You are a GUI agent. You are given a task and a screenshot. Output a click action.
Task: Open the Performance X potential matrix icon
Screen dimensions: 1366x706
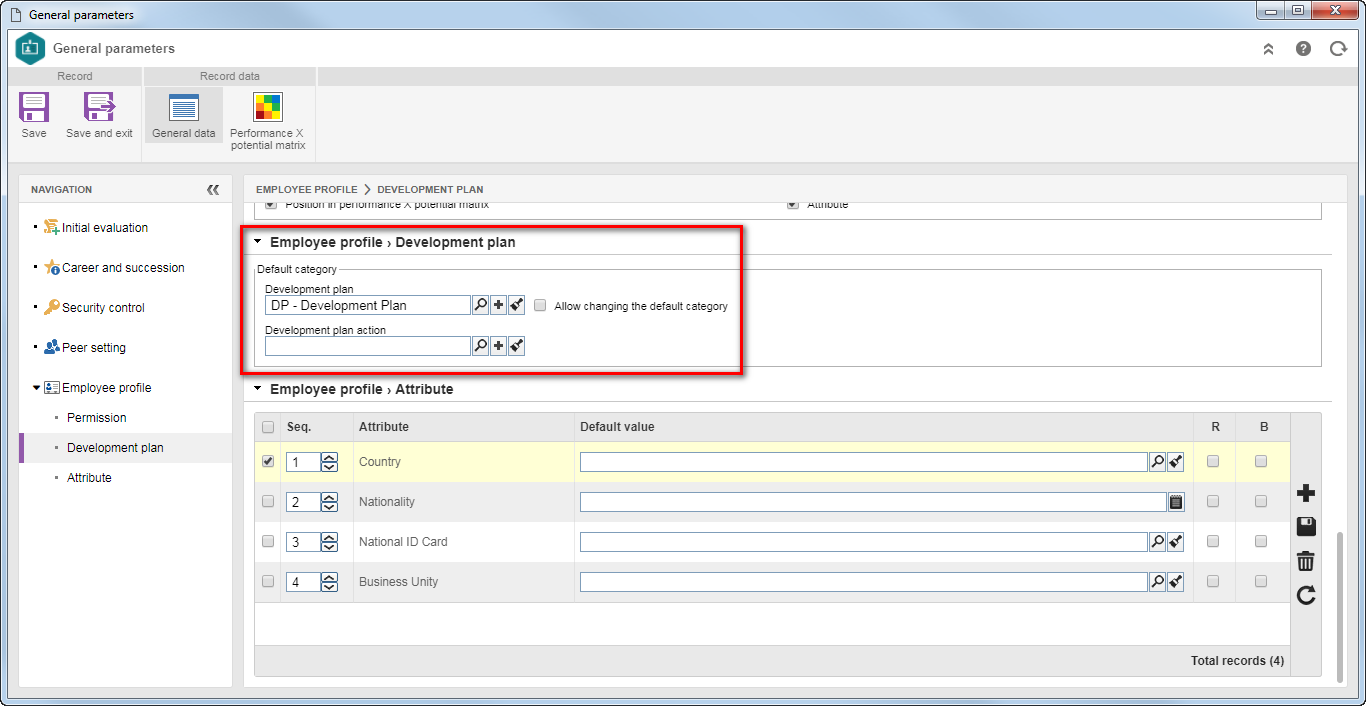[267, 107]
